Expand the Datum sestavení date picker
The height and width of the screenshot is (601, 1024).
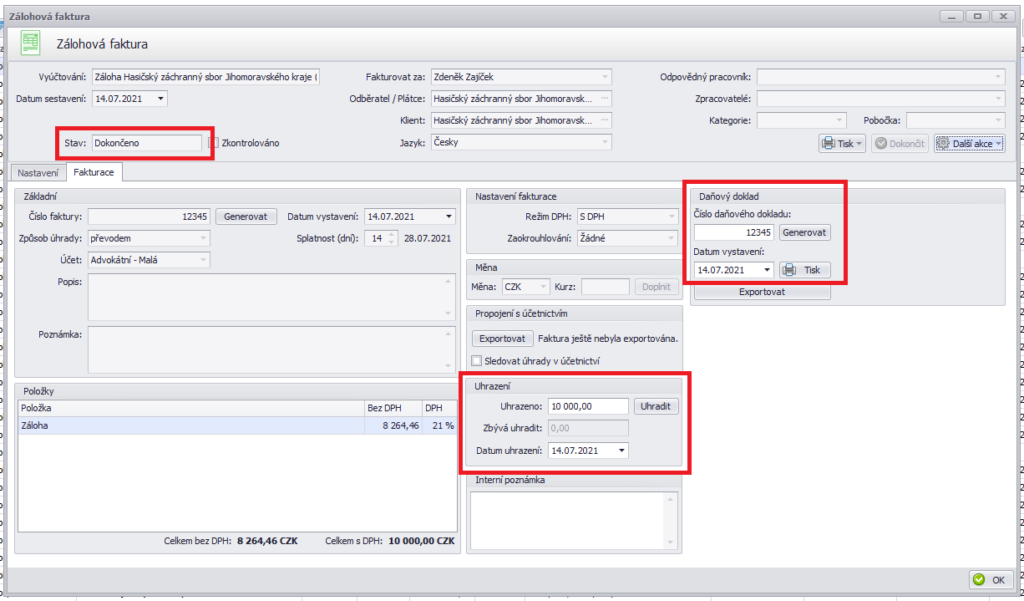click(161, 99)
